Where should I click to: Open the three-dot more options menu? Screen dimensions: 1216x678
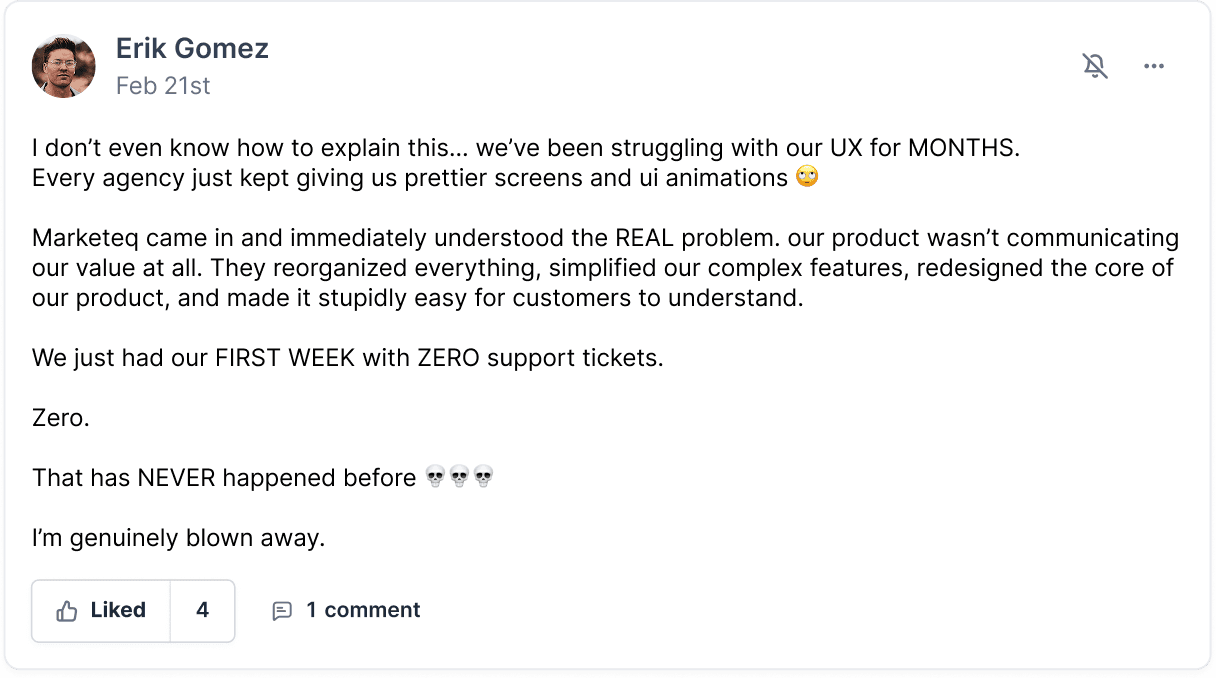(x=1154, y=66)
